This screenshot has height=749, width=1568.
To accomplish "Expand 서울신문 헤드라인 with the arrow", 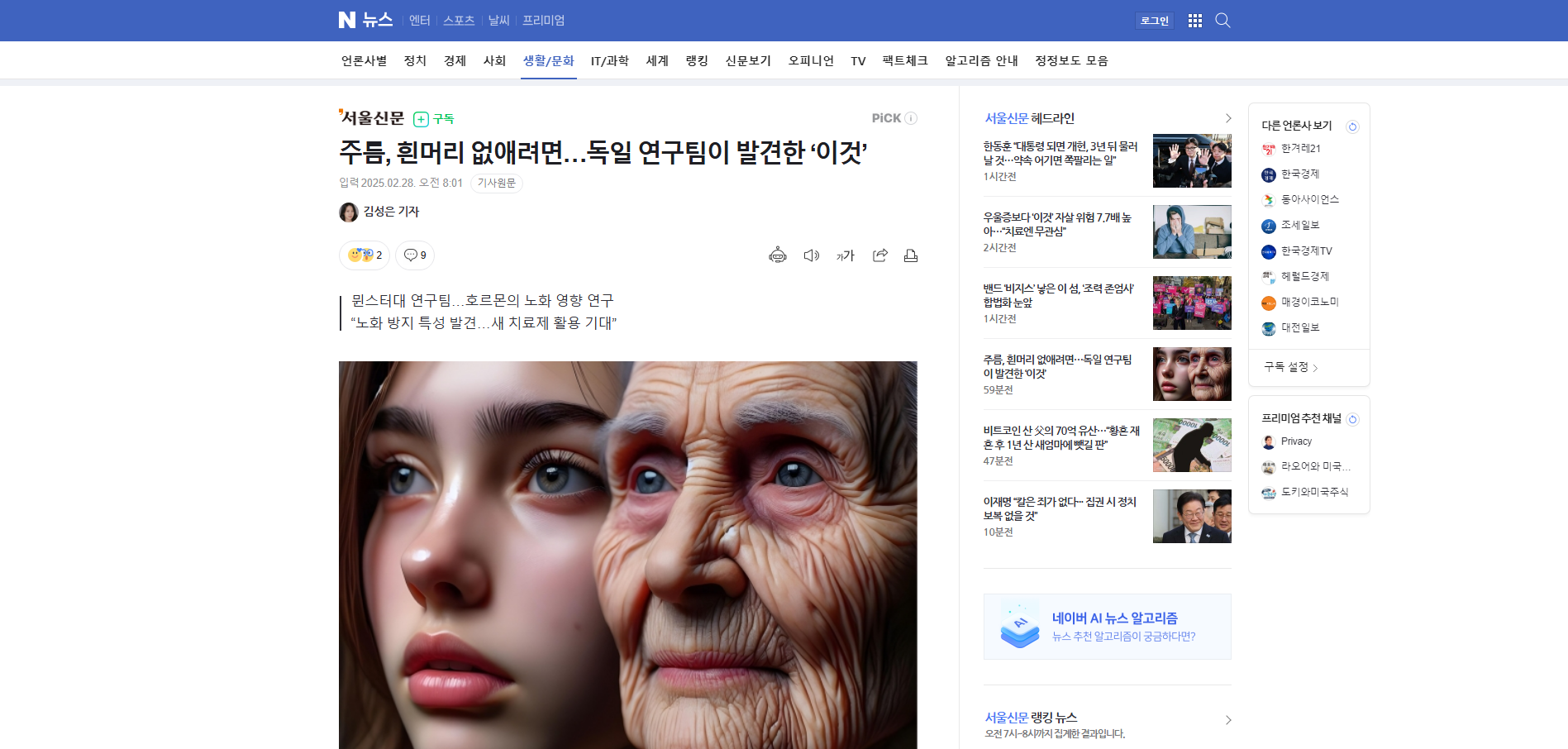I will [x=1227, y=118].
